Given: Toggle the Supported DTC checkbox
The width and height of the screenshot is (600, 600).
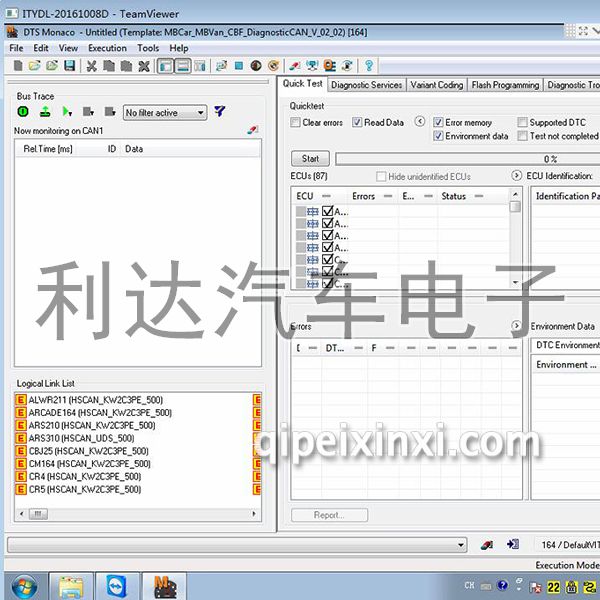Looking at the screenshot, I should pyautogui.click(x=522, y=123).
